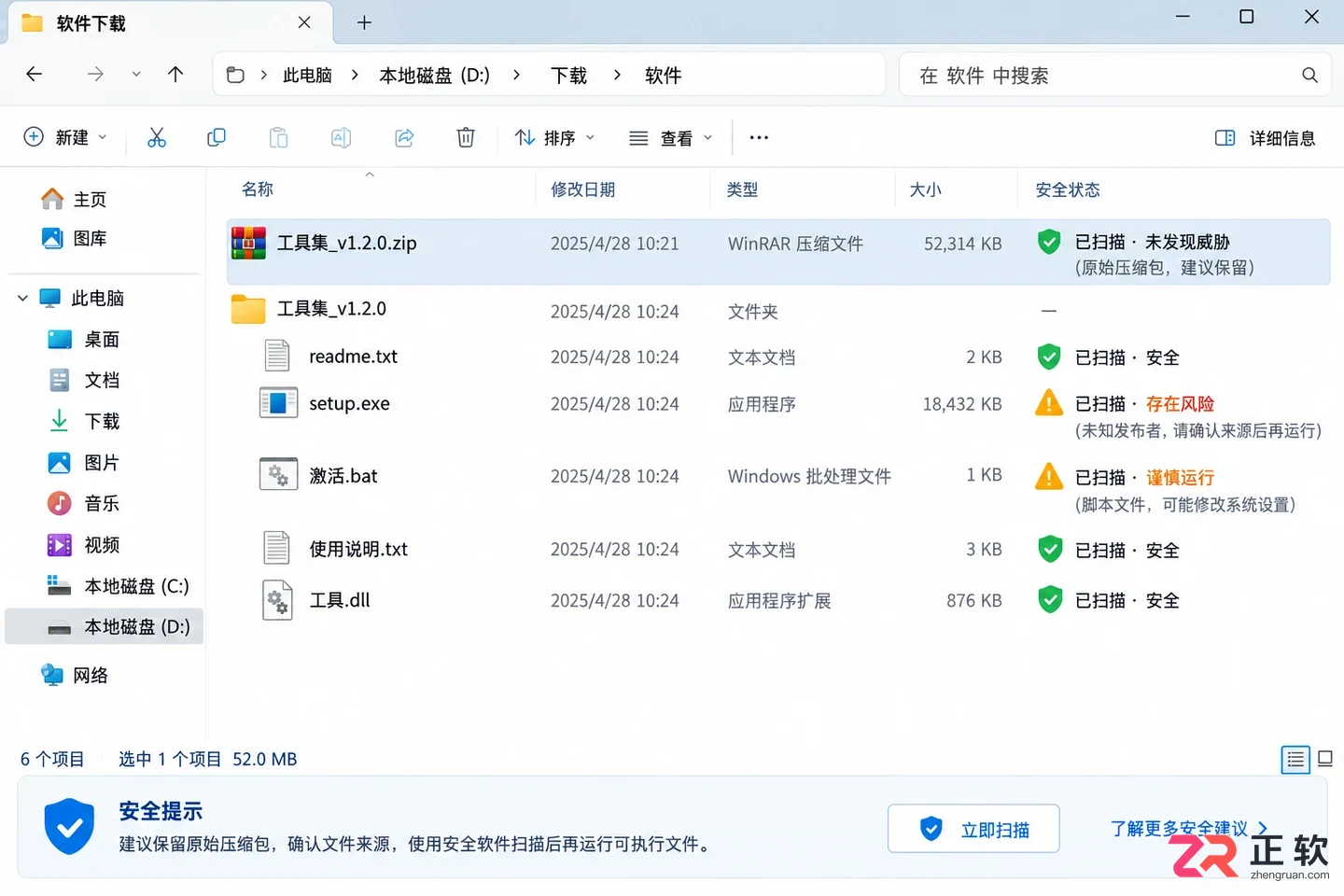Screen dimensions: 1344x896
Task: Open 了解更多安全建议 link
Action: tap(1189, 829)
